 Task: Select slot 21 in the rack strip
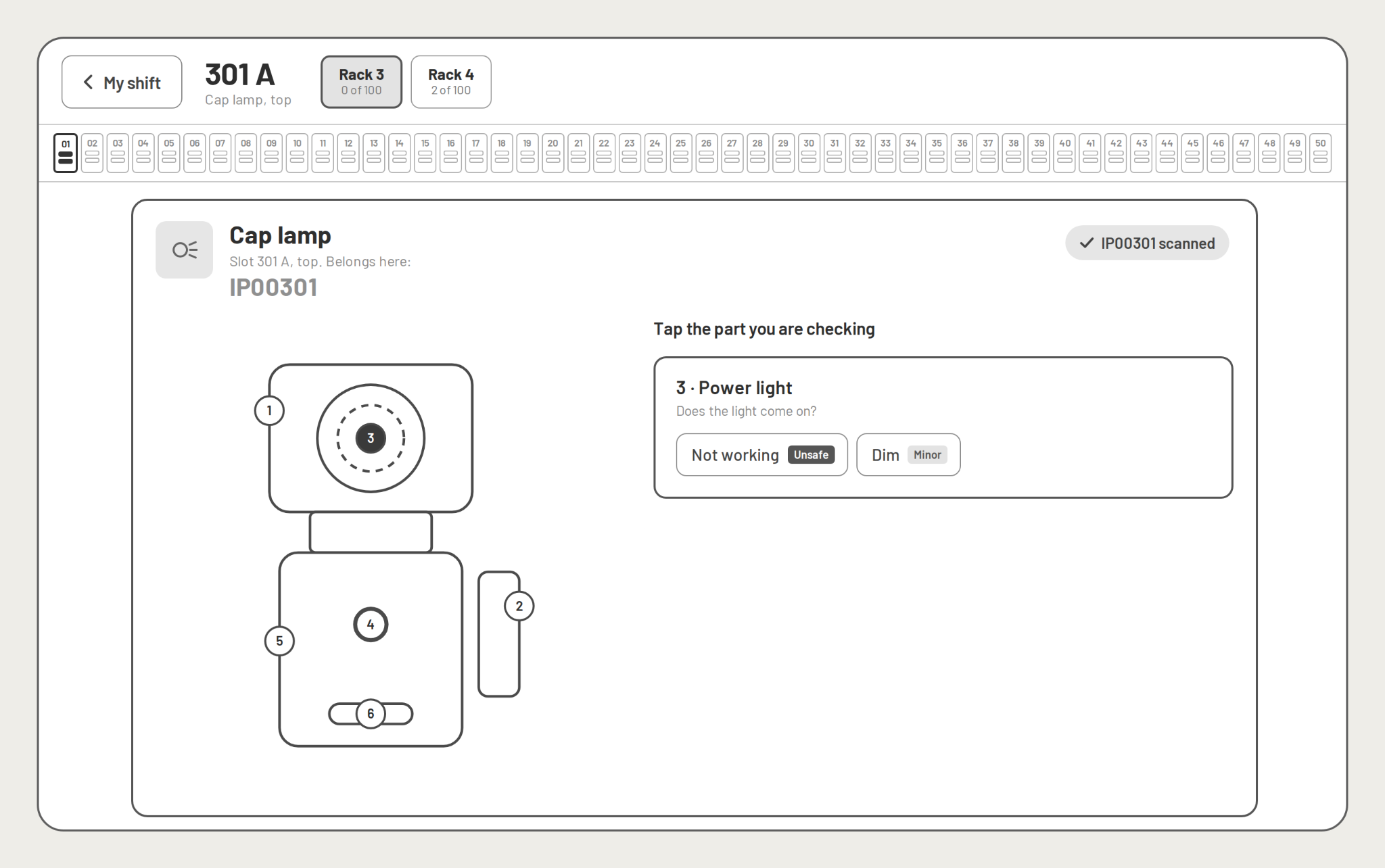(x=579, y=153)
